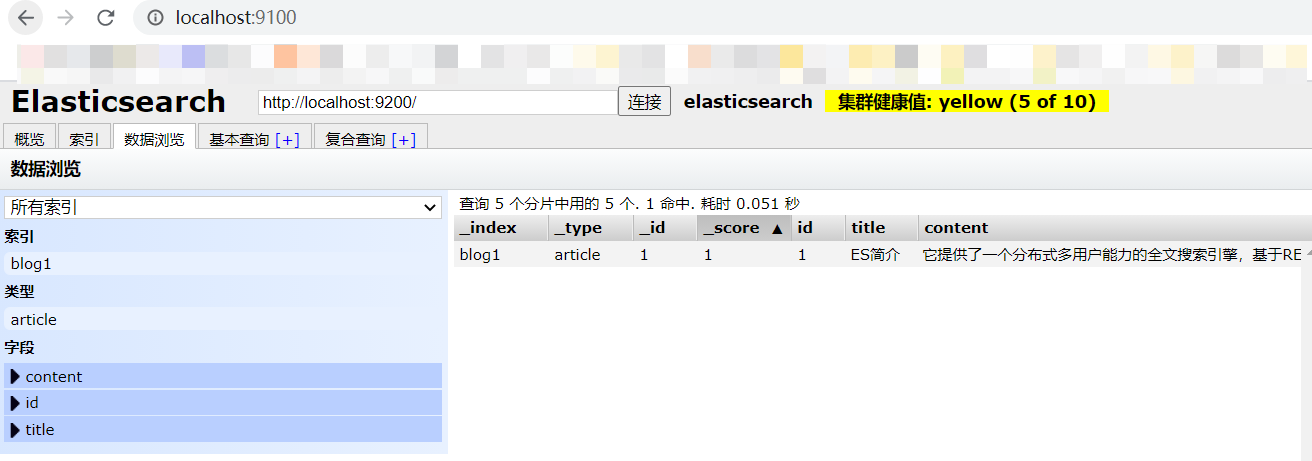Image resolution: width=1312 pixels, height=461 pixels.
Task: Click the Elasticsearch heading
Action: [x=118, y=101]
